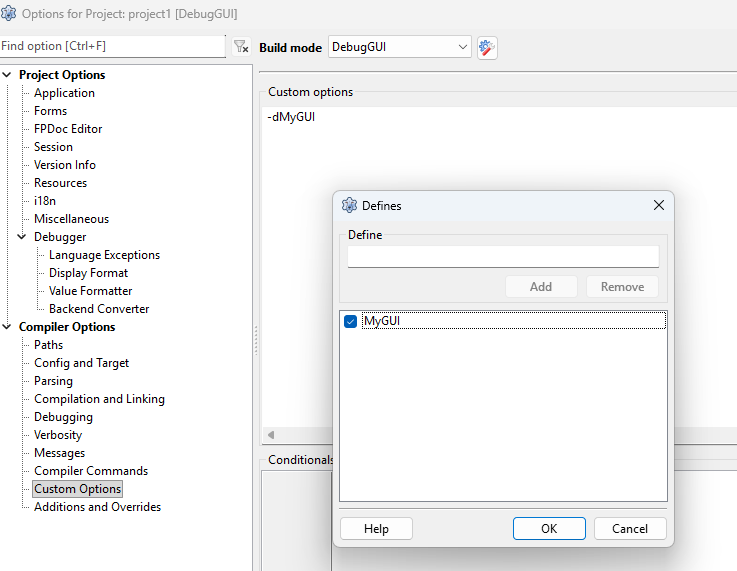Select Paths in Compiler Options

(x=48, y=344)
